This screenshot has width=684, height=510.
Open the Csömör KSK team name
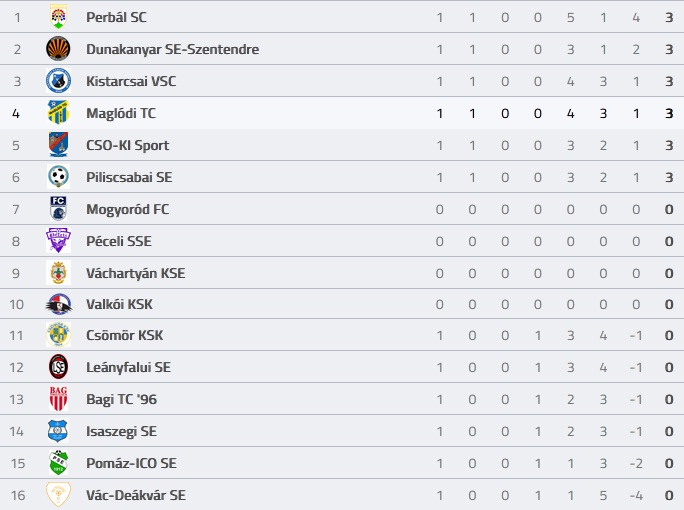124,335
